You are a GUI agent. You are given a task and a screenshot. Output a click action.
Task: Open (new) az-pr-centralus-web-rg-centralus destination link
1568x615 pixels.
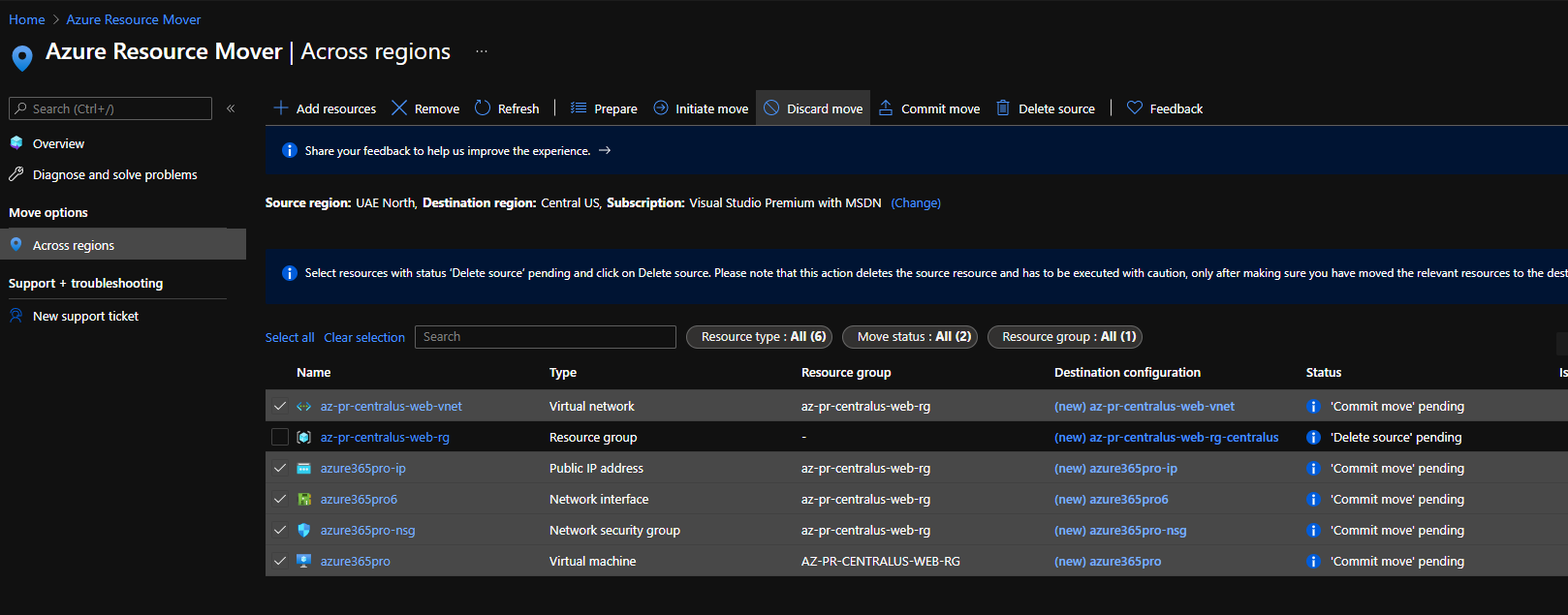(1167, 438)
